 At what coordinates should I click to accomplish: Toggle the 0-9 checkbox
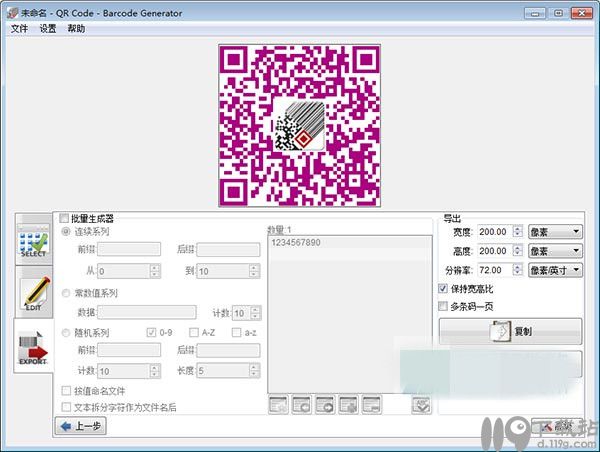[x=151, y=332]
